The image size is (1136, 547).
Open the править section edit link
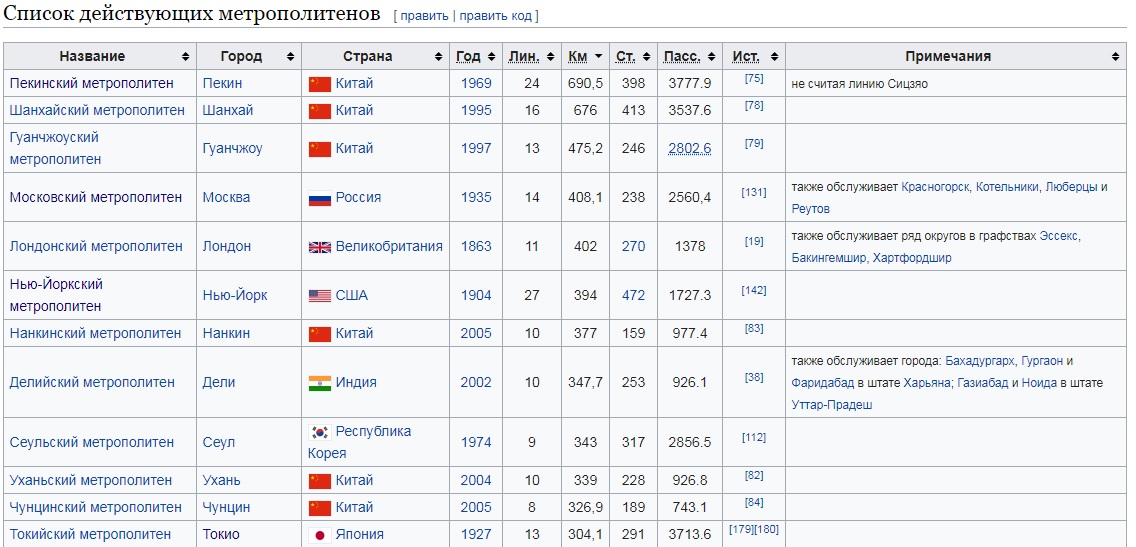[424, 16]
